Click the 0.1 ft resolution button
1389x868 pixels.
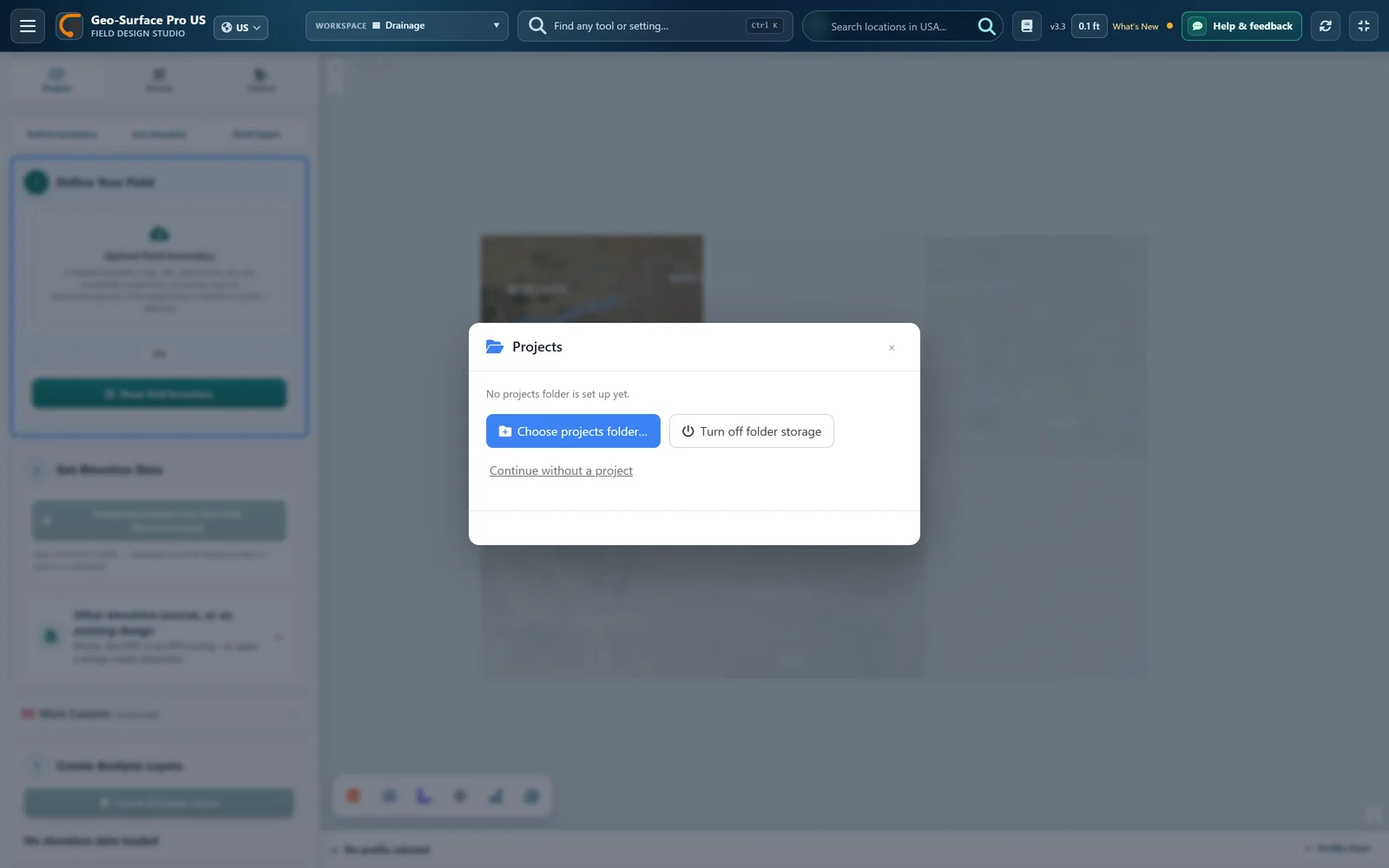pyautogui.click(x=1089, y=26)
